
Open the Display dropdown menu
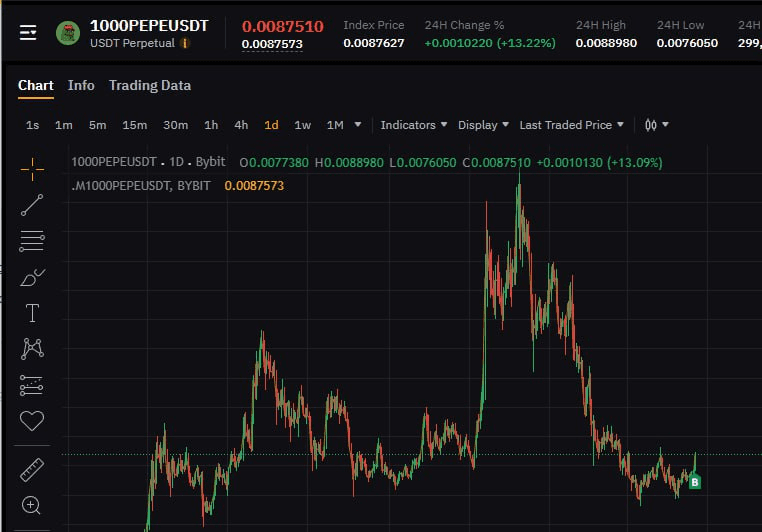(483, 125)
